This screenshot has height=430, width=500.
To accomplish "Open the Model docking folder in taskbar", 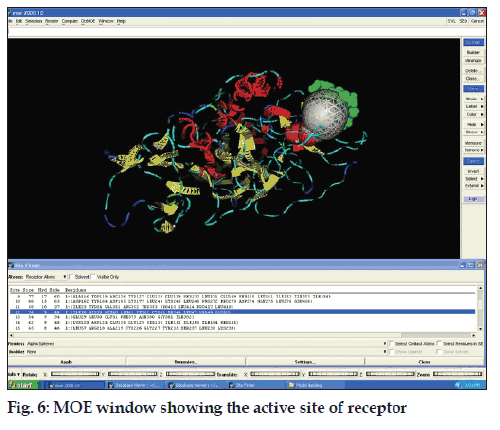I will pyautogui.click(x=315, y=385).
